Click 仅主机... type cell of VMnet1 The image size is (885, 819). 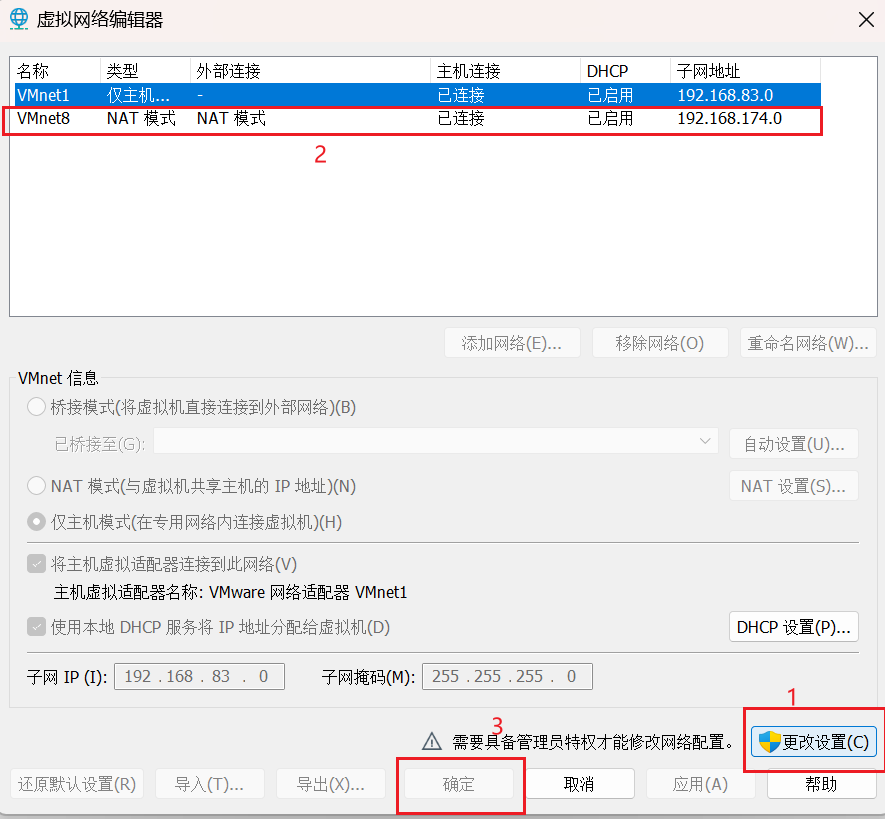(x=138, y=95)
